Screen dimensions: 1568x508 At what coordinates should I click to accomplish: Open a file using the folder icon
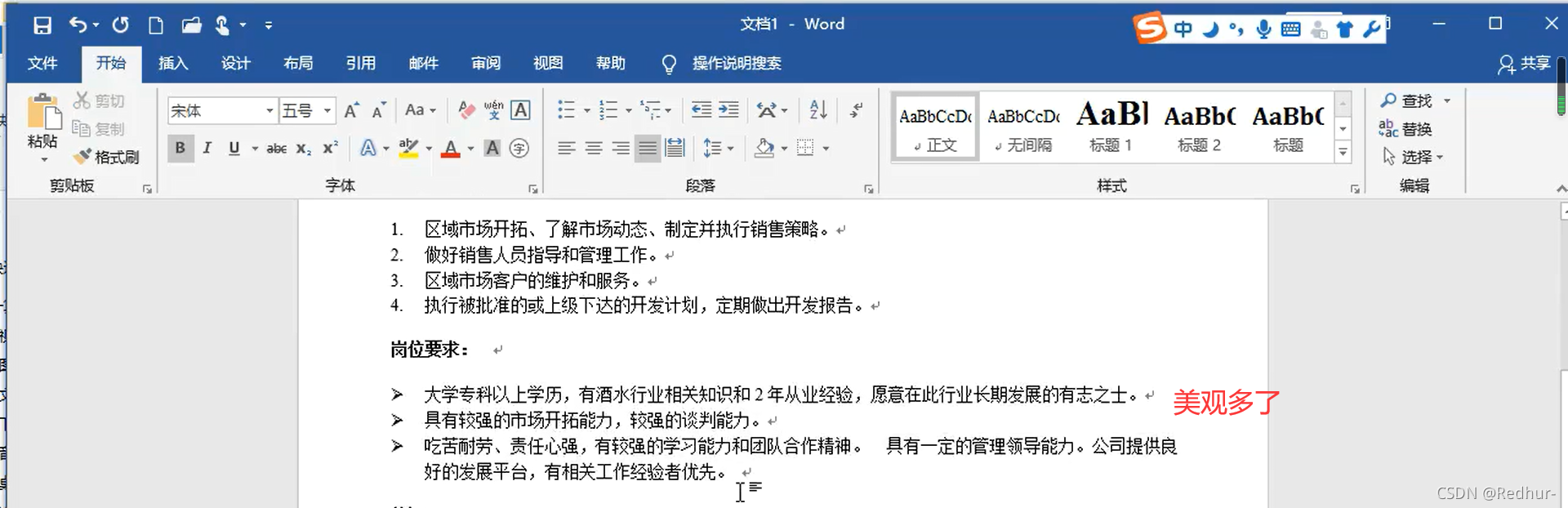(191, 25)
